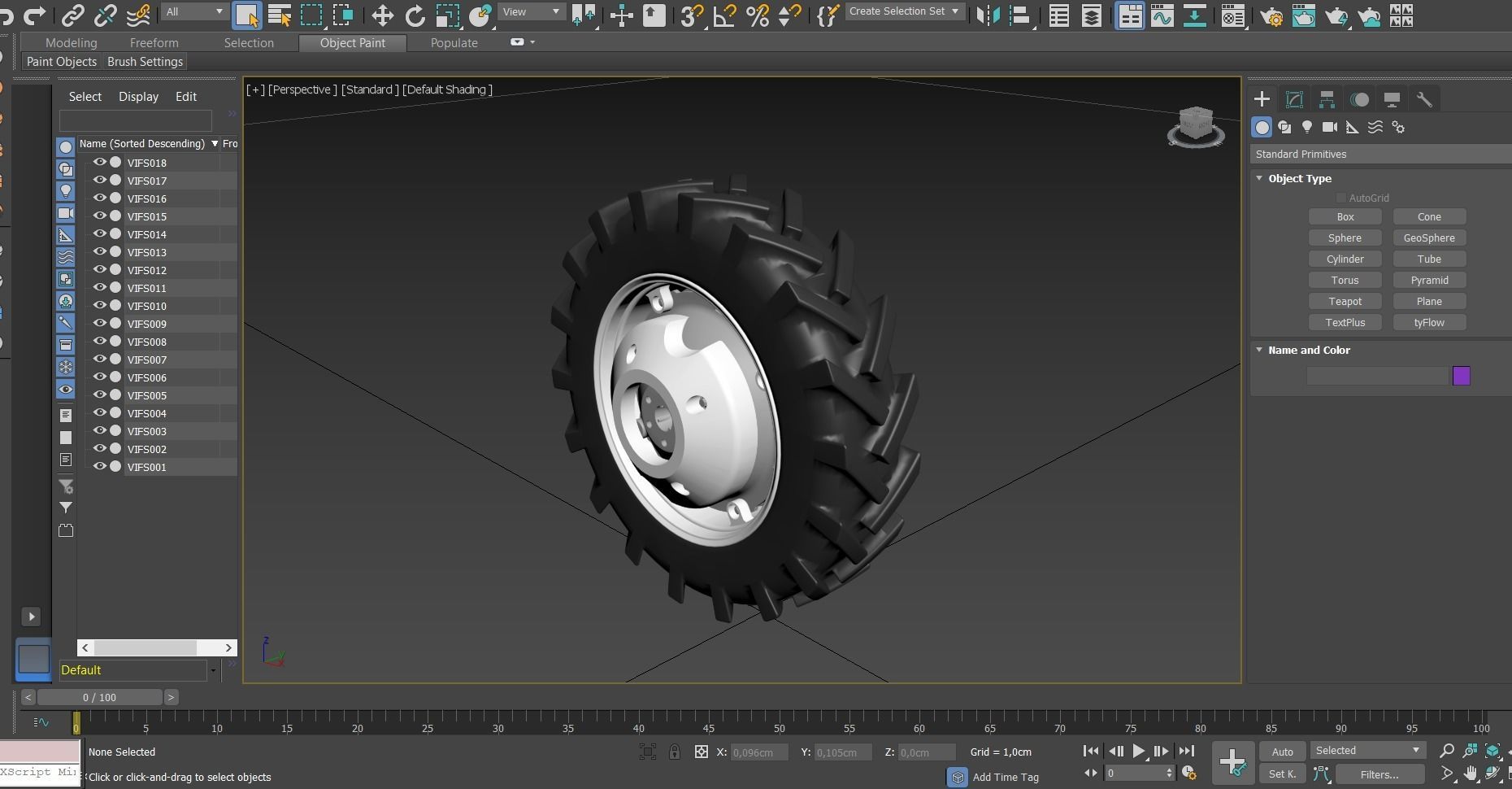Click the Name sort order arrow
The image size is (1512, 789).
215,143
